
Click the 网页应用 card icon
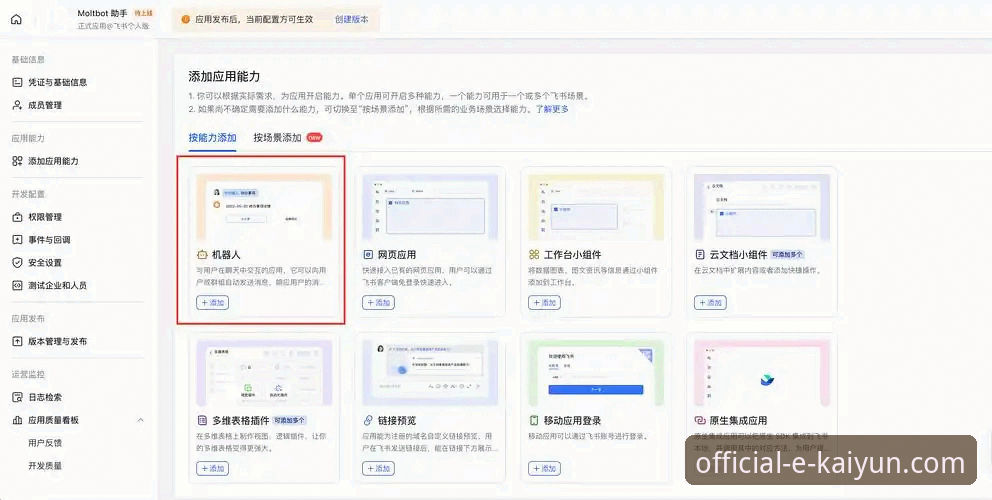[368, 254]
